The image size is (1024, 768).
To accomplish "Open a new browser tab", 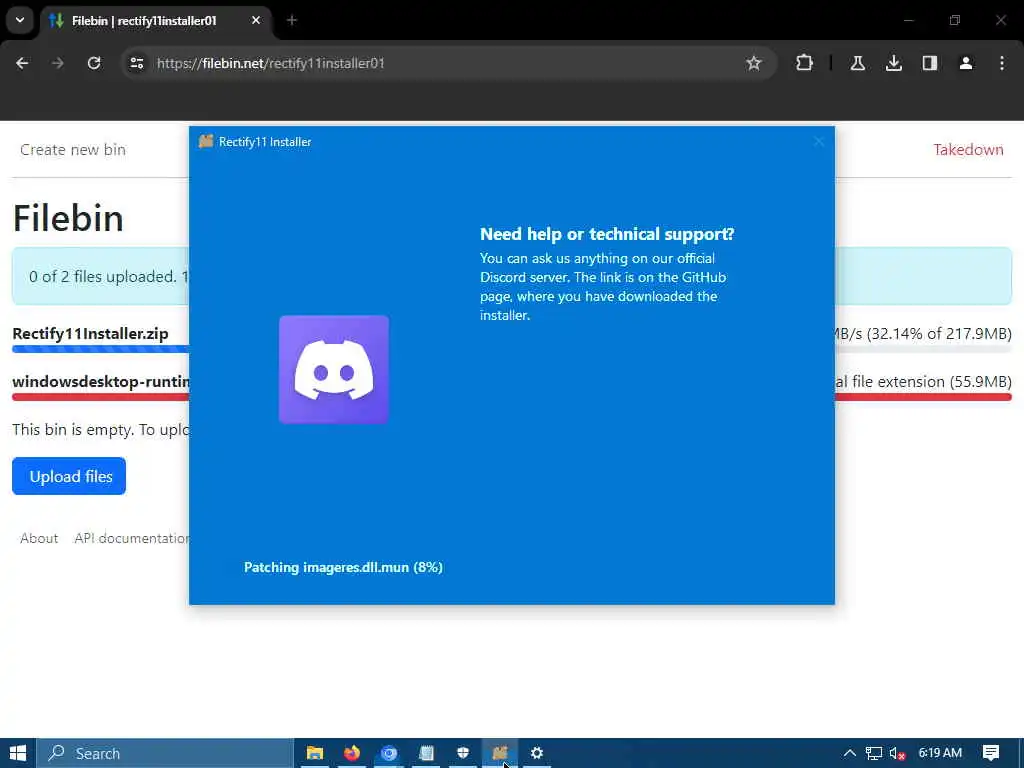I will [x=292, y=20].
